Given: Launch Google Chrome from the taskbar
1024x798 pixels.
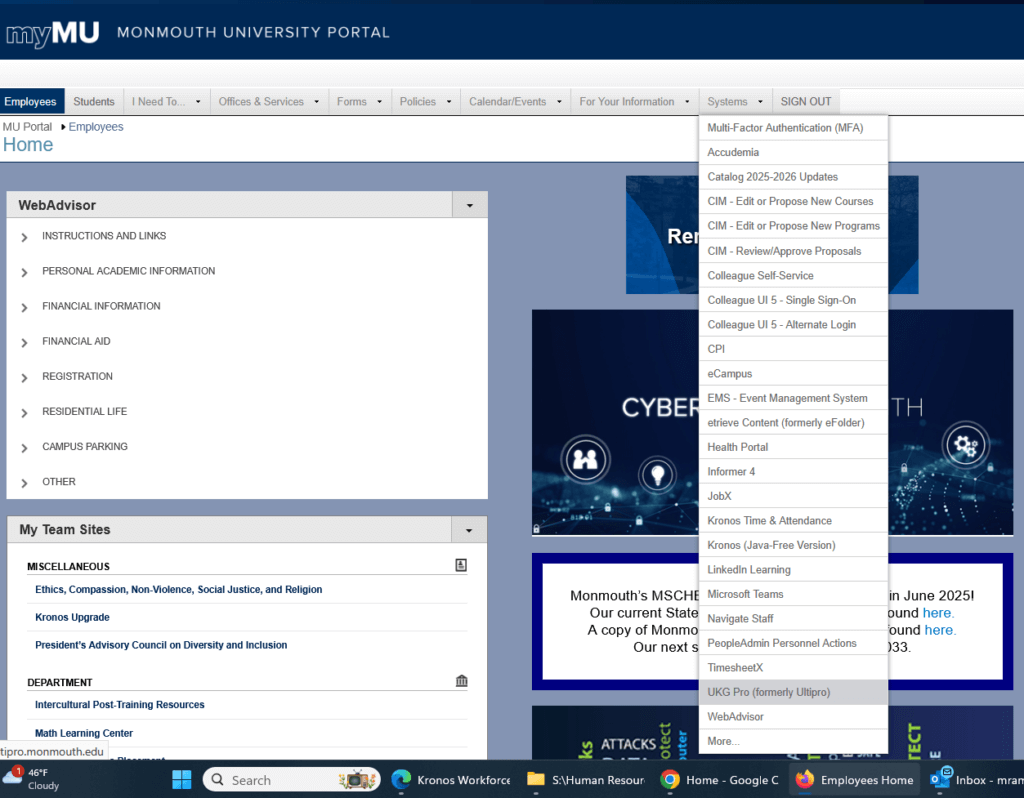Looking at the screenshot, I should pyautogui.click(x=668, y=779).
